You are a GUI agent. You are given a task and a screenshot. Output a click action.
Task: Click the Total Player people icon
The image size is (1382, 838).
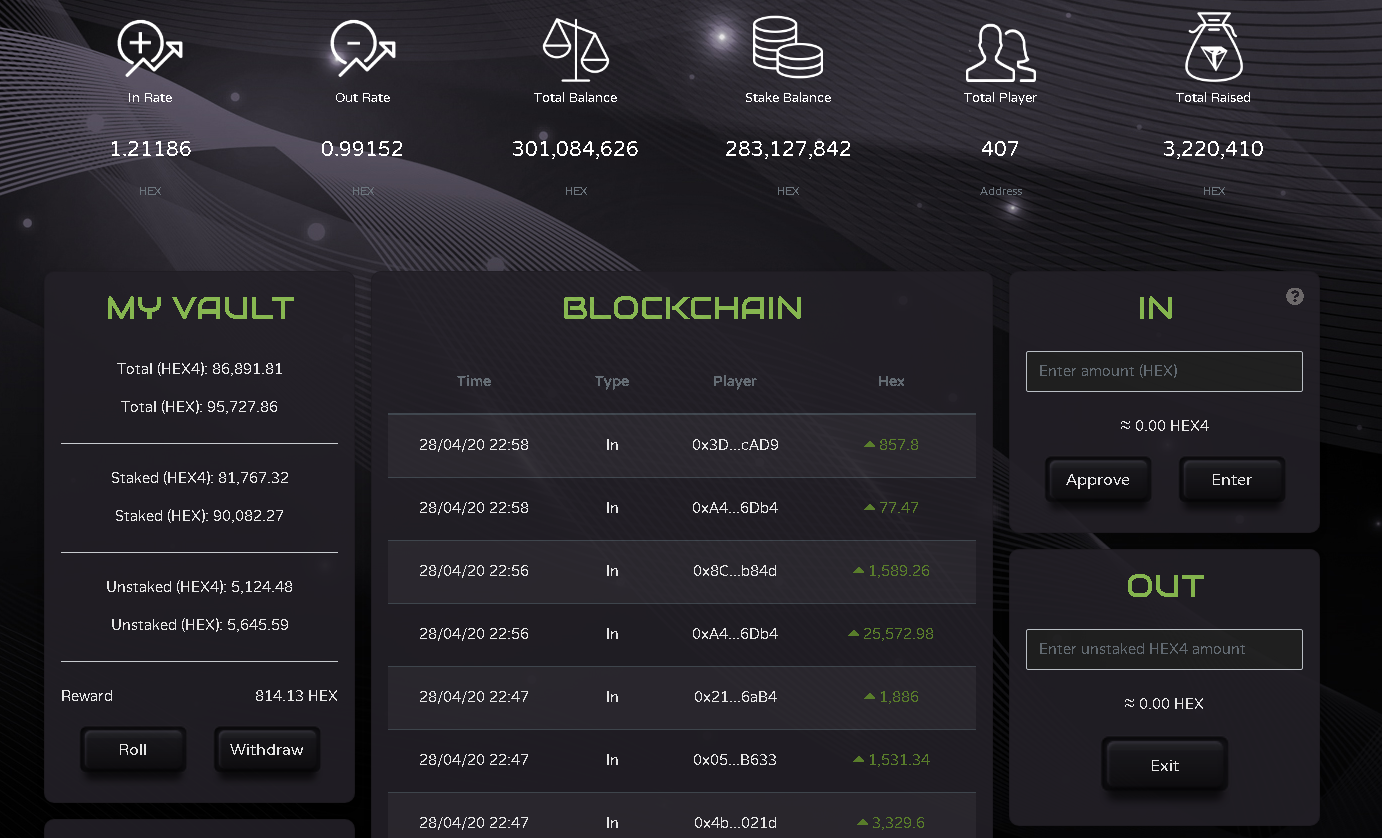(x=1000, y=52)
